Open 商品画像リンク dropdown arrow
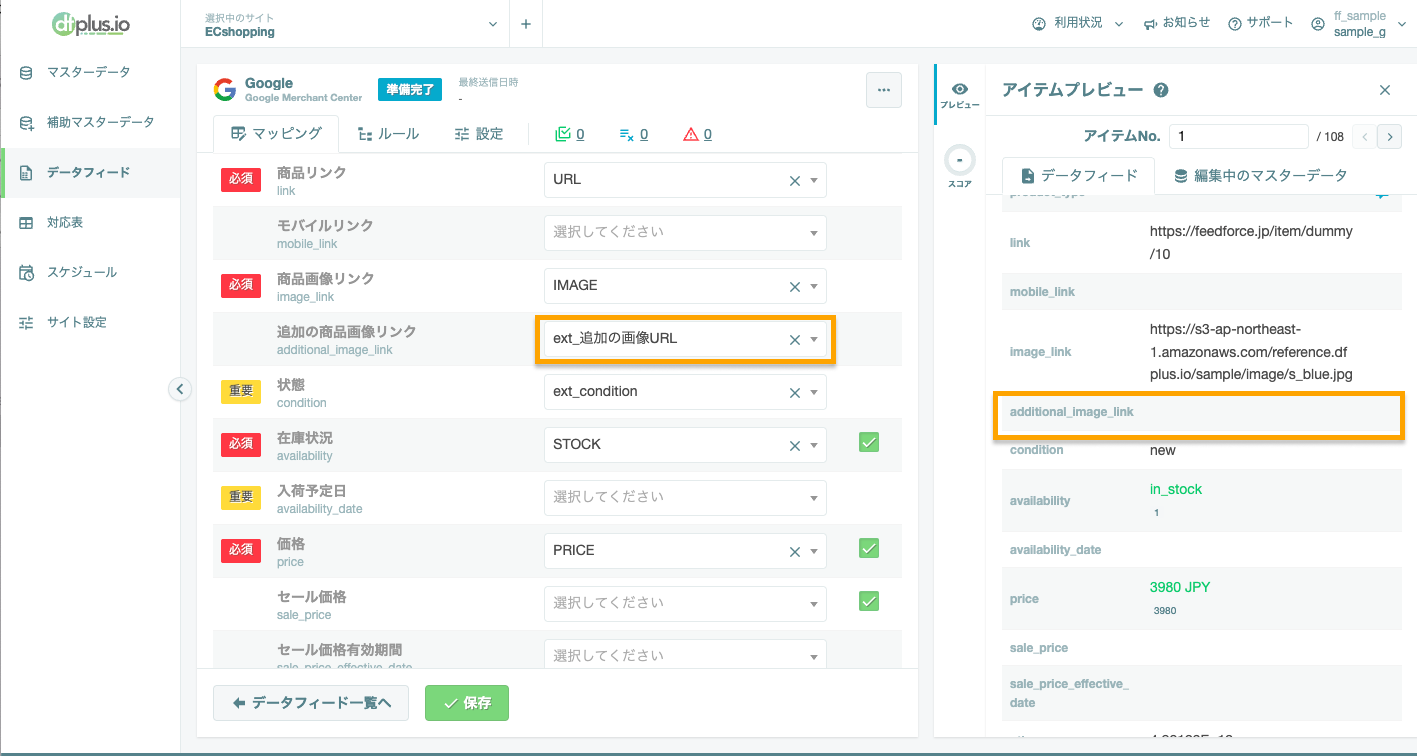The width and height of the screenshot is (1417, 756). pos(814,286)
